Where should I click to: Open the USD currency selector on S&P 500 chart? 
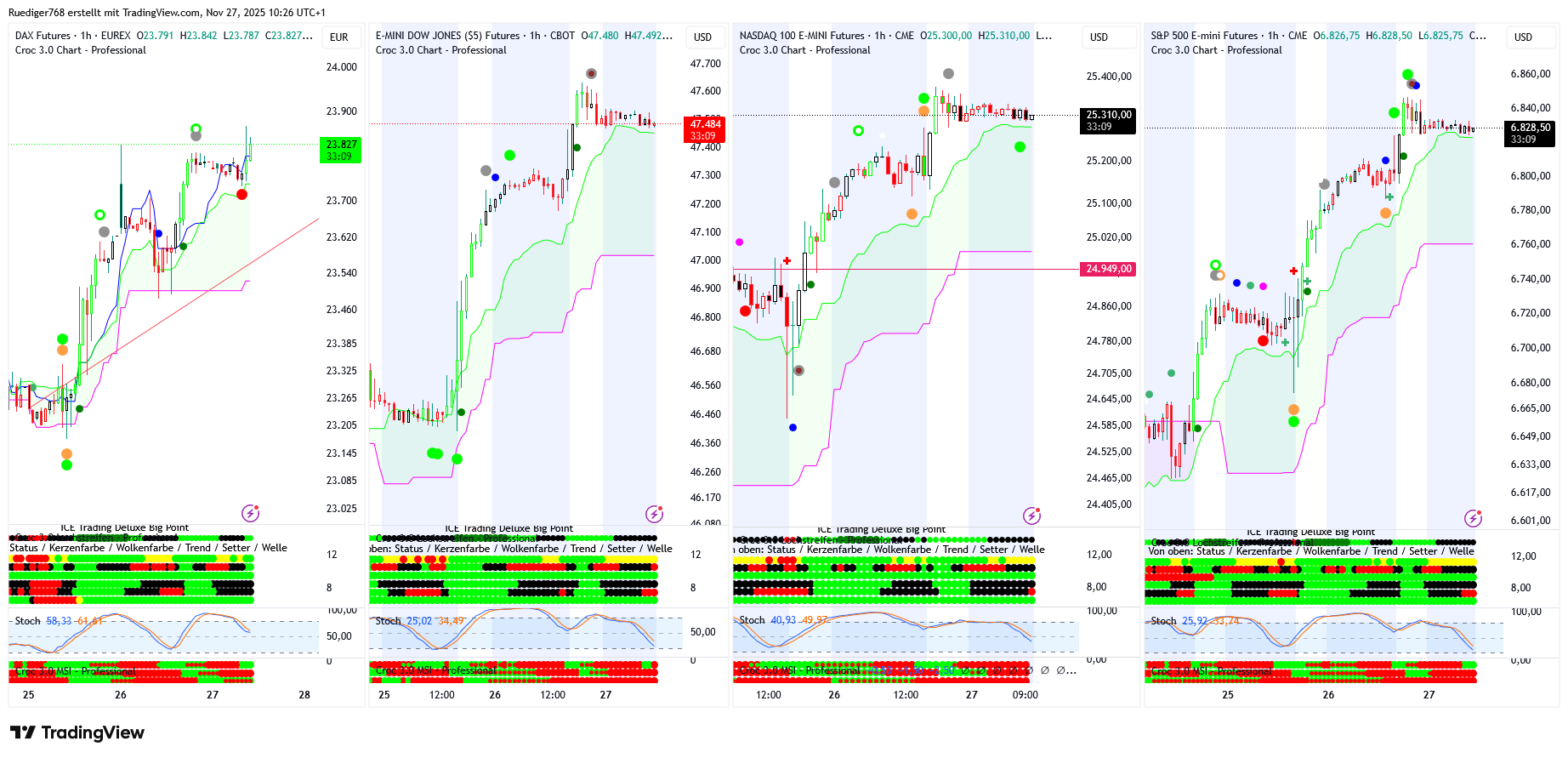pyautogui.click(x=1523, y=37)
